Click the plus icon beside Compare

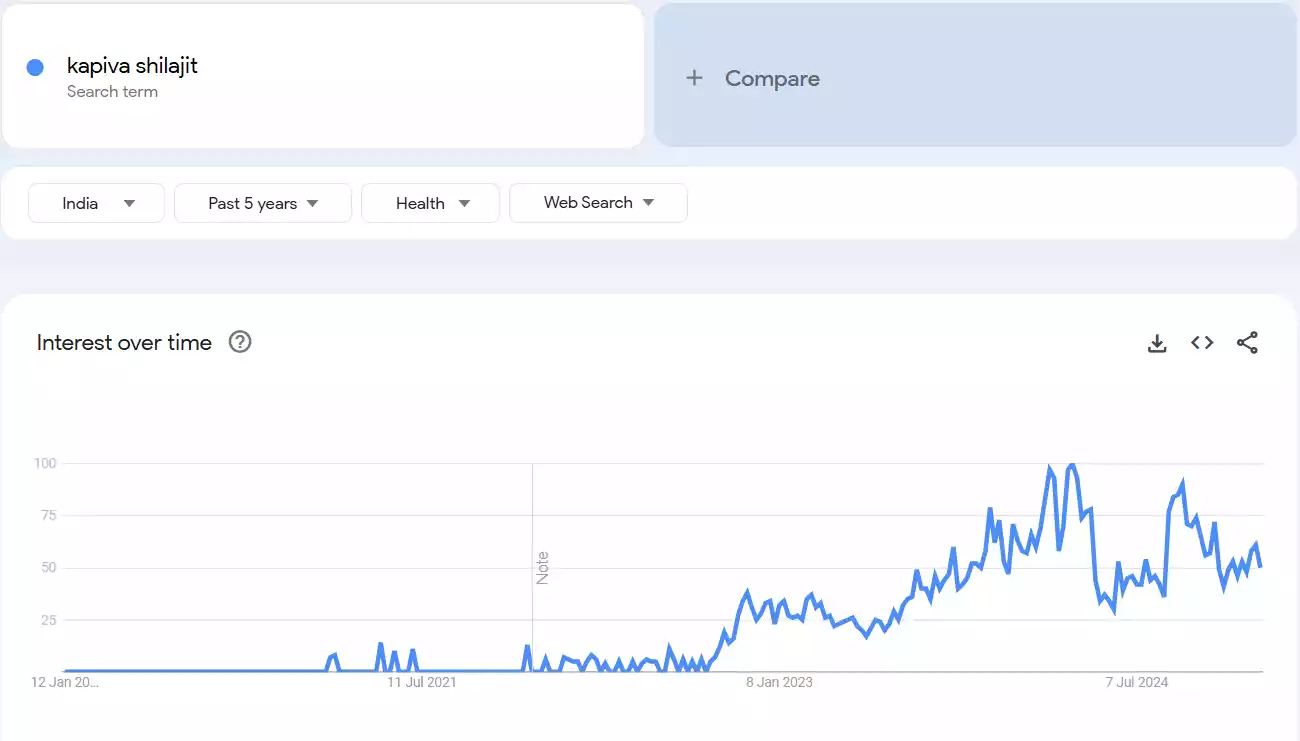click(694, 78)
